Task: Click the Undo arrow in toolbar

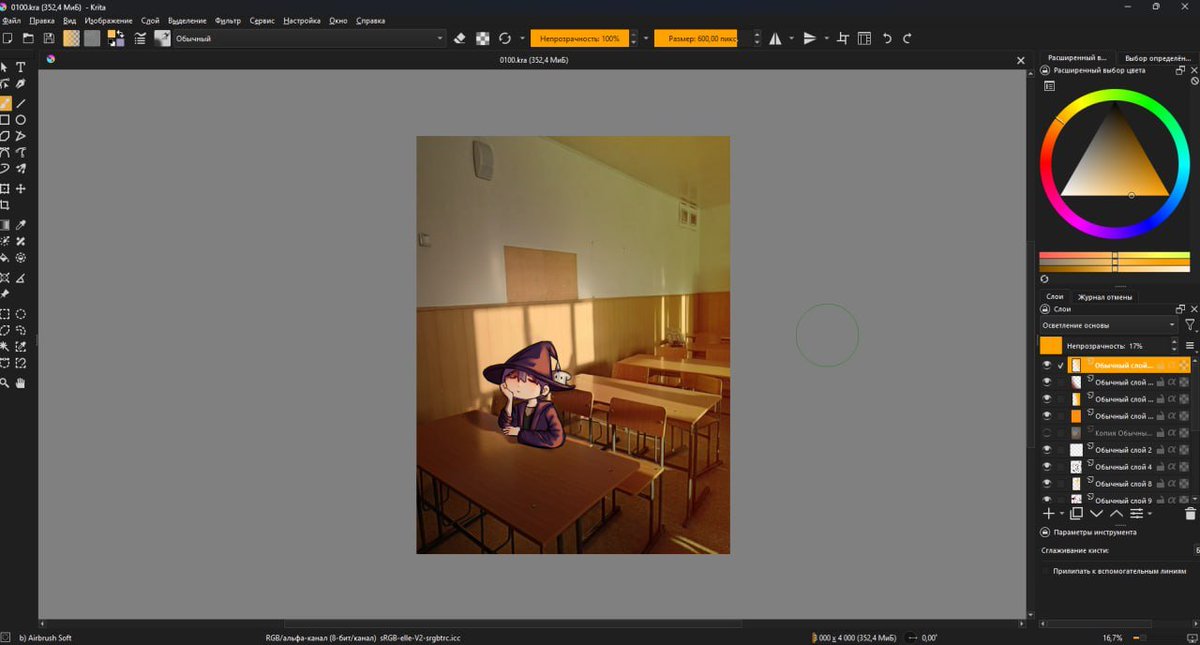Action: click(x=886, y=38)
